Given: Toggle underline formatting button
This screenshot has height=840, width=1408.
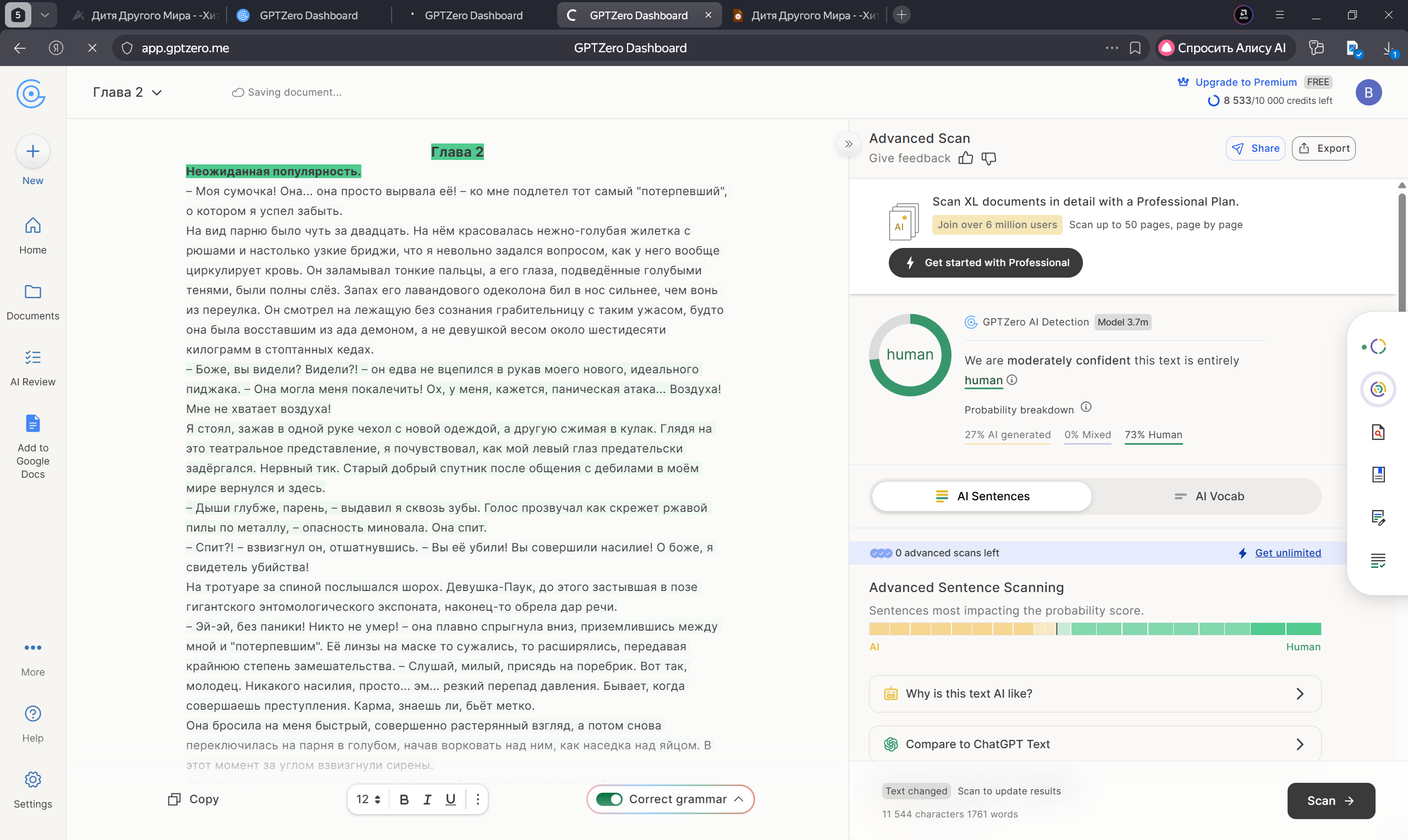Looking at the screenshot, I should click(x=450, y=799).
